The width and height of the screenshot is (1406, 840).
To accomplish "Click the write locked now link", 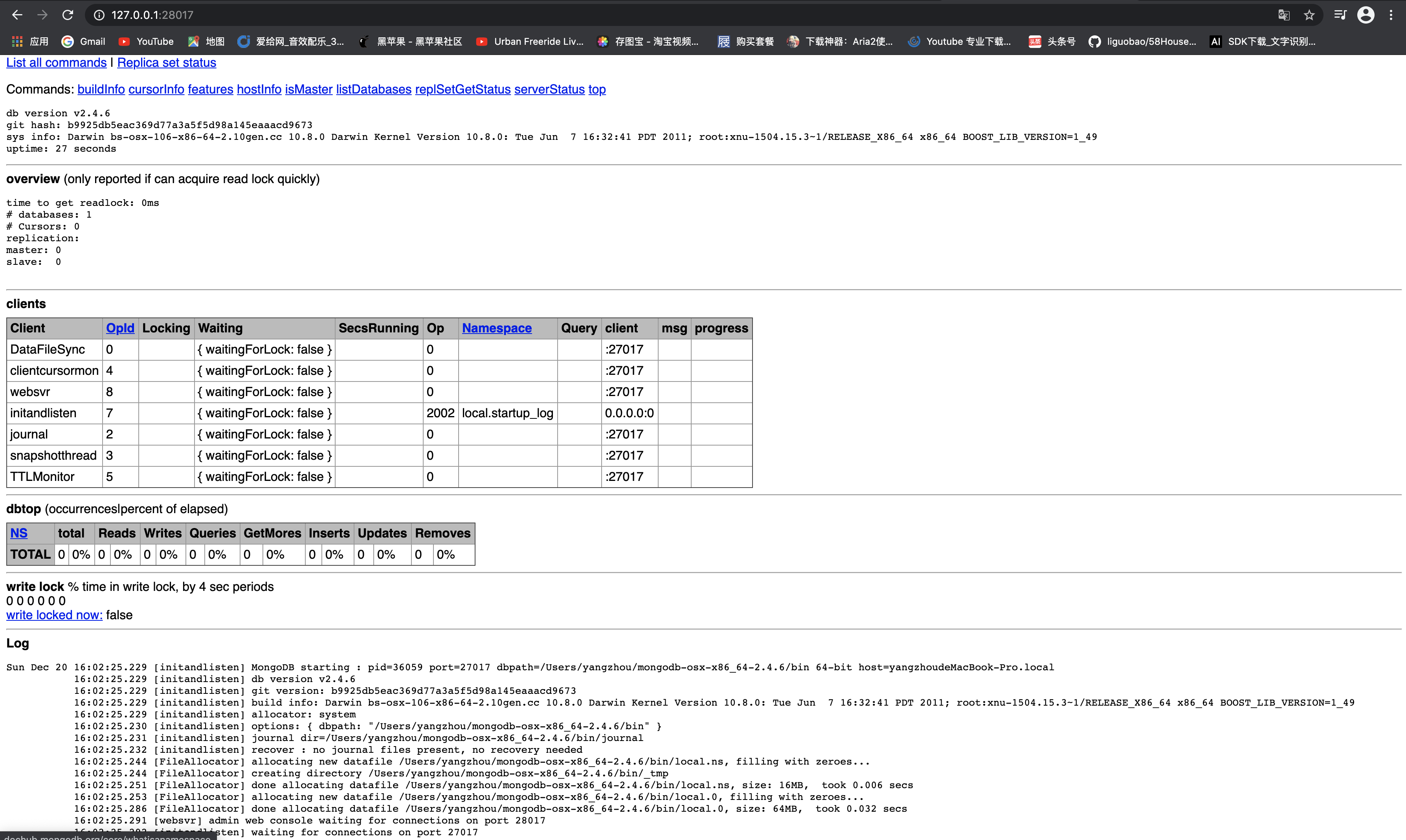I will pos(54,615).
